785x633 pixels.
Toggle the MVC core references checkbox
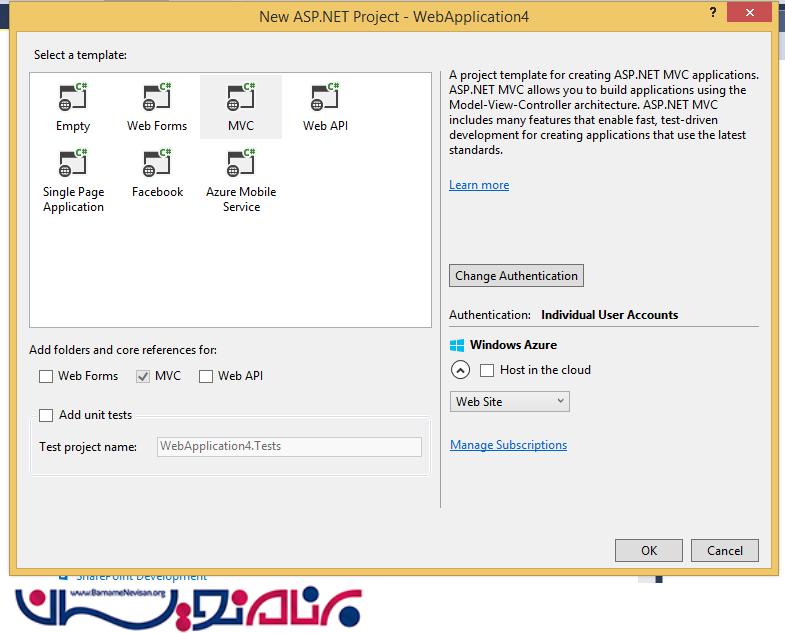tap(143, 376)
